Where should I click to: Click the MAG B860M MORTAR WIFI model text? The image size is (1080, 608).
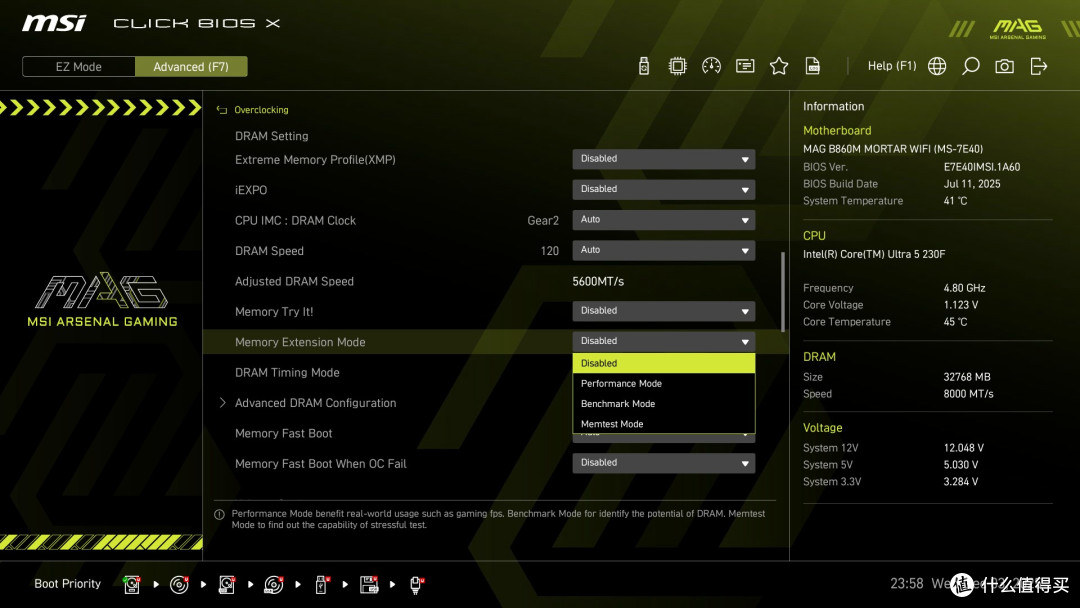893,149
